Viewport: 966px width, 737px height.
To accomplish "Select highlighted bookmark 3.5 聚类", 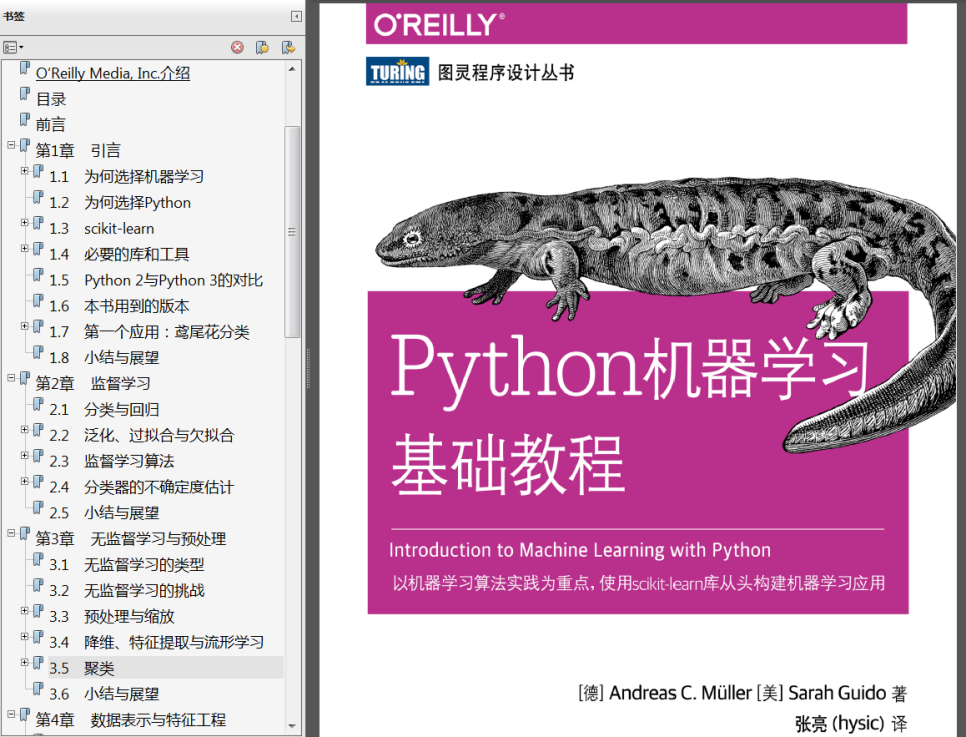I will [x=166, y=668].
